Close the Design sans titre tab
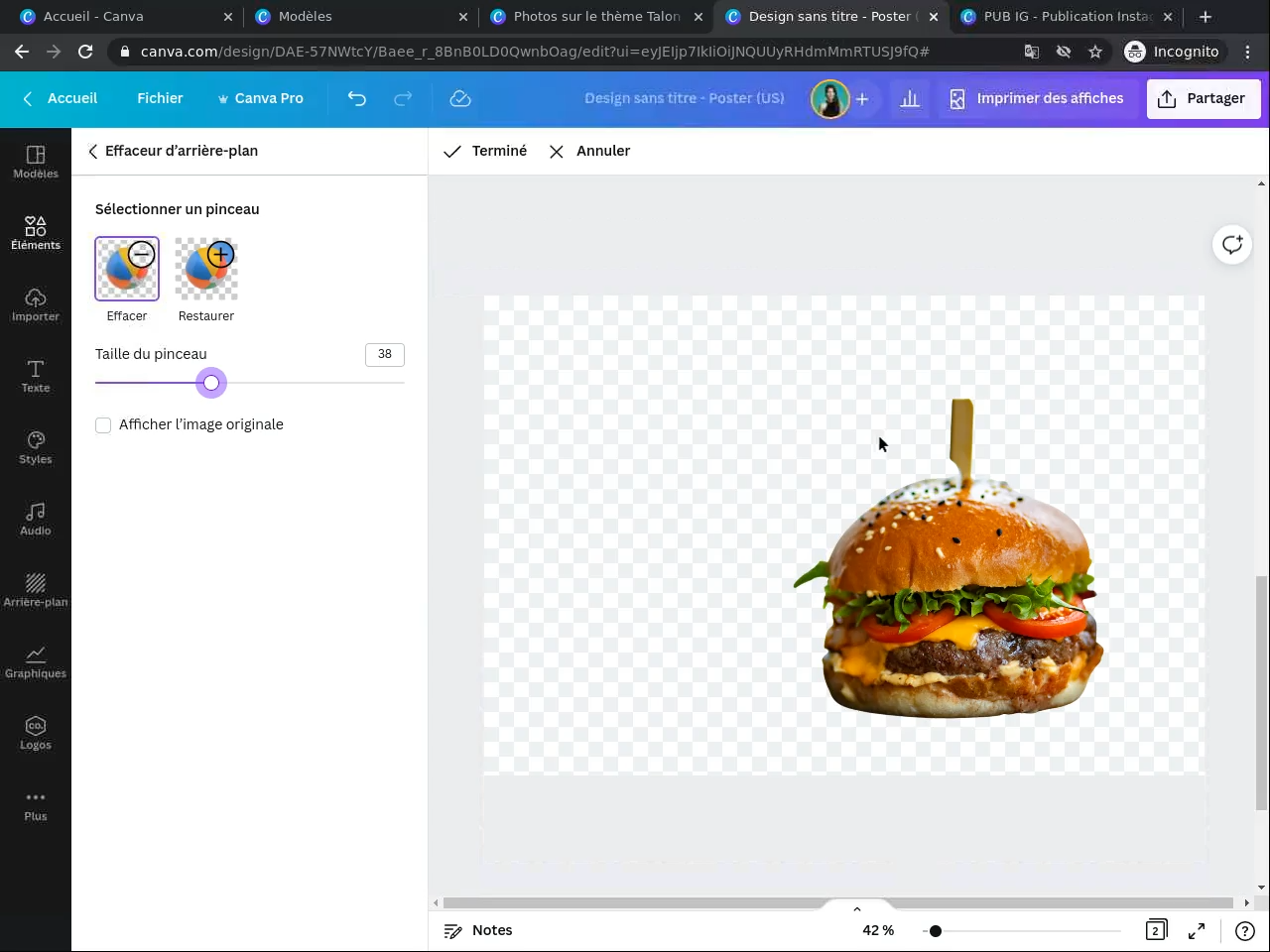Viewport: 1270px width, 952px height. (934, 17)
